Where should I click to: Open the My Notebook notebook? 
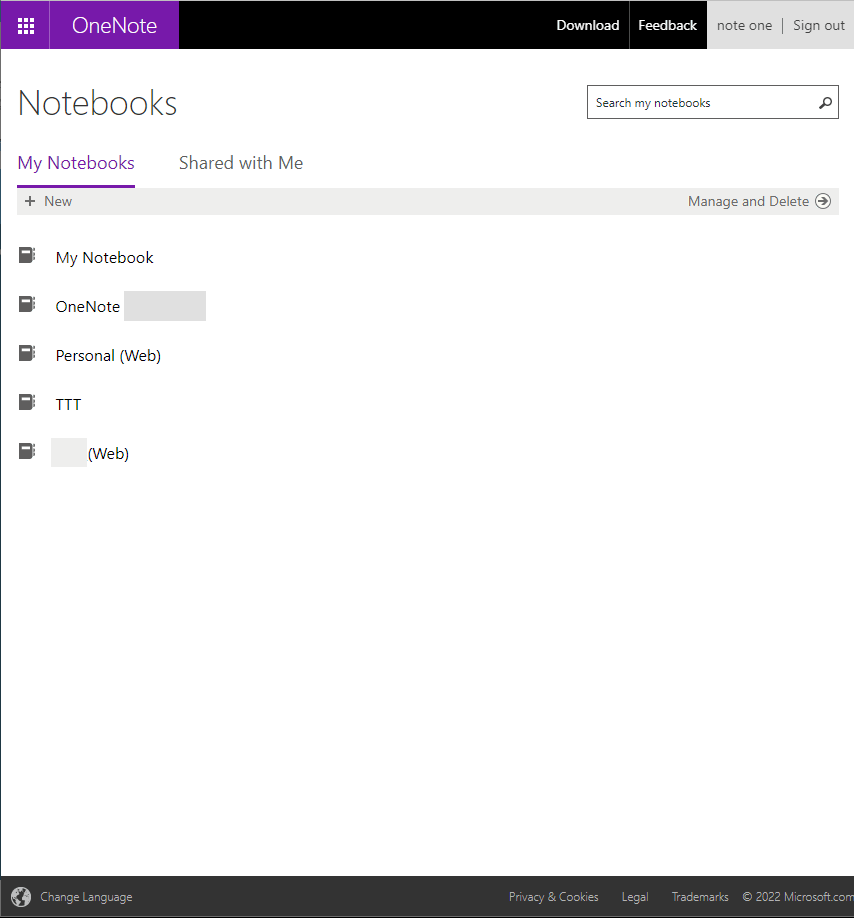[x=105, y=258]
